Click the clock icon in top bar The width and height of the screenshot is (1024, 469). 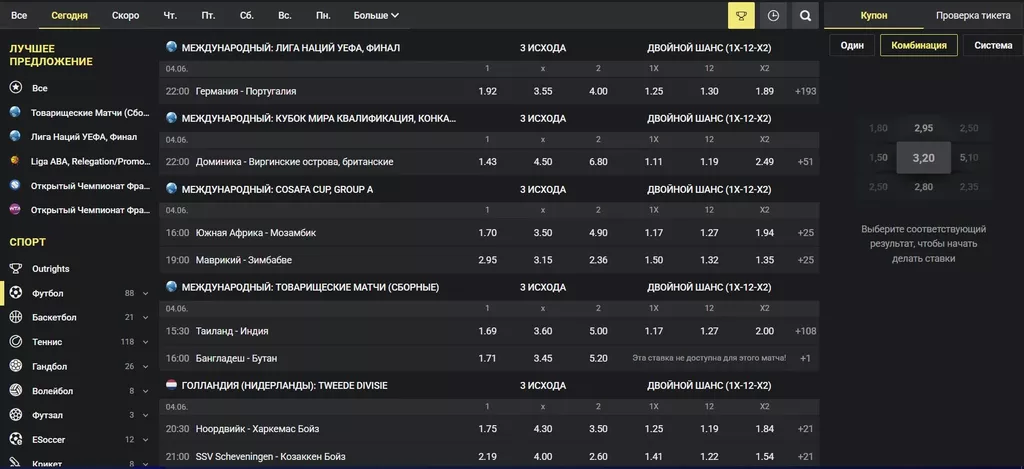(773, 15)
